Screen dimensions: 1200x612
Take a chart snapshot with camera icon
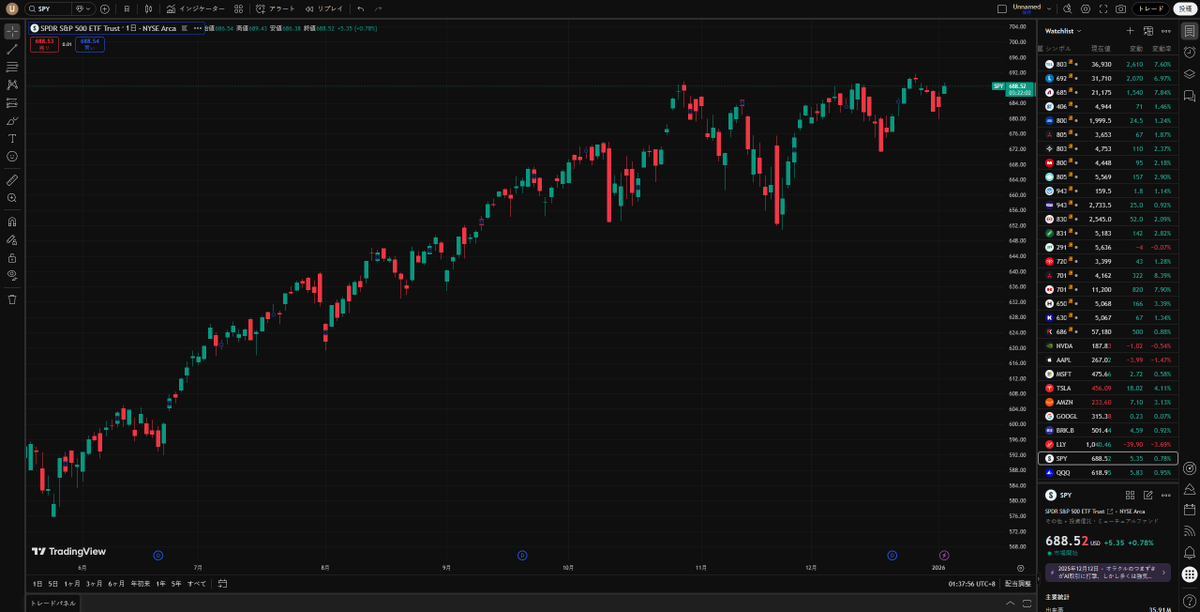(x=1121, y=9)
